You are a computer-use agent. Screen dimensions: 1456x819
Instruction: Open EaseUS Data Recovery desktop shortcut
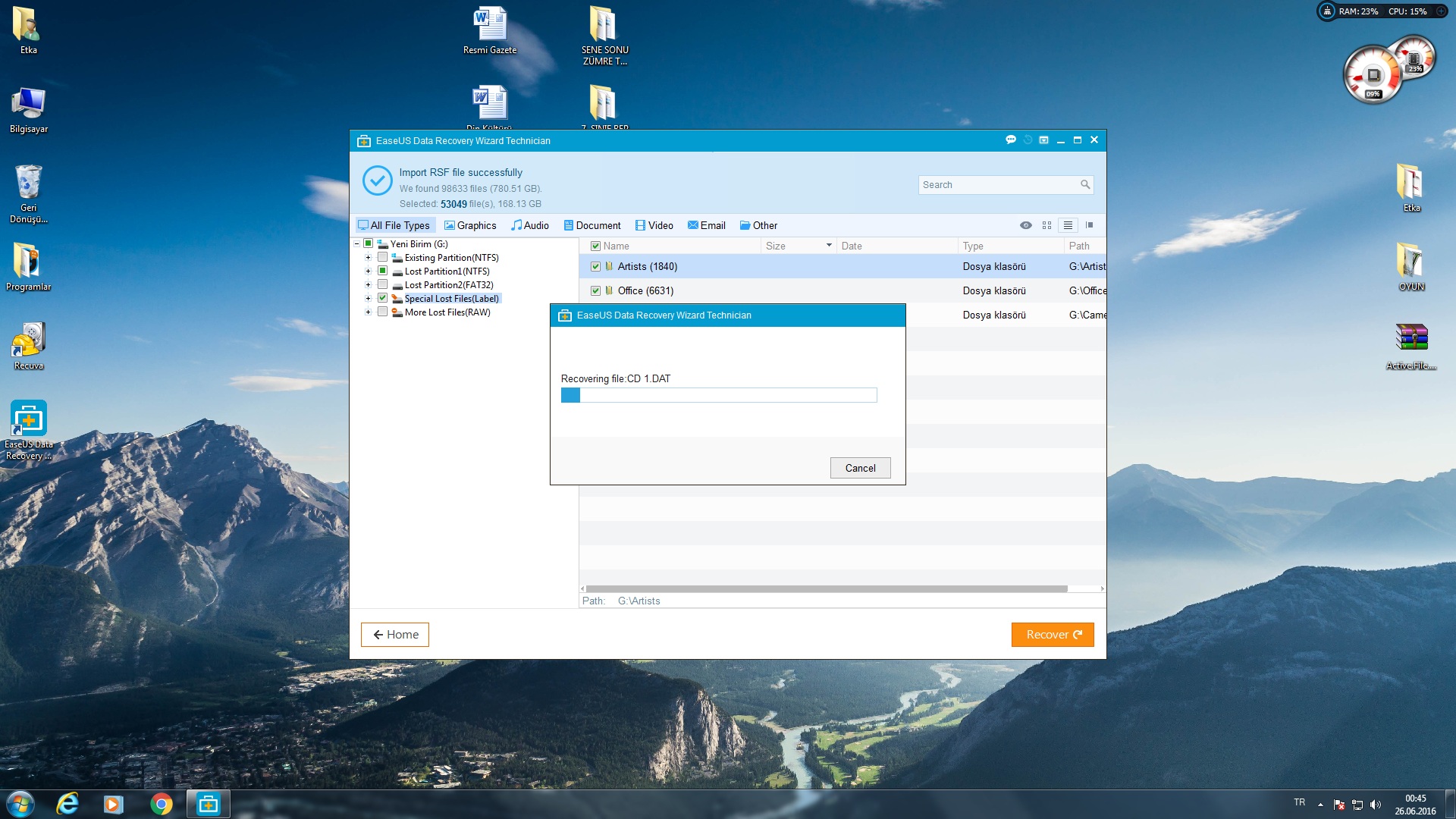click(29, 430)
